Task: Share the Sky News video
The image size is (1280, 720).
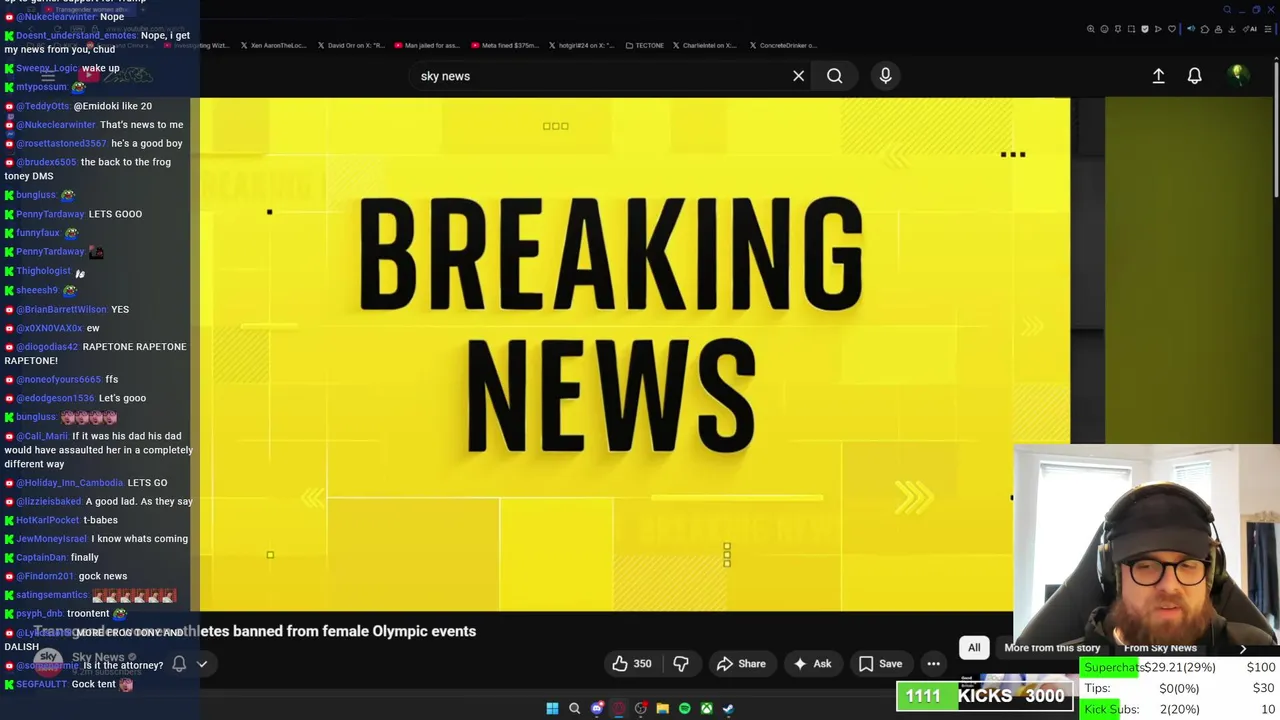Action: tap(741, 663)
